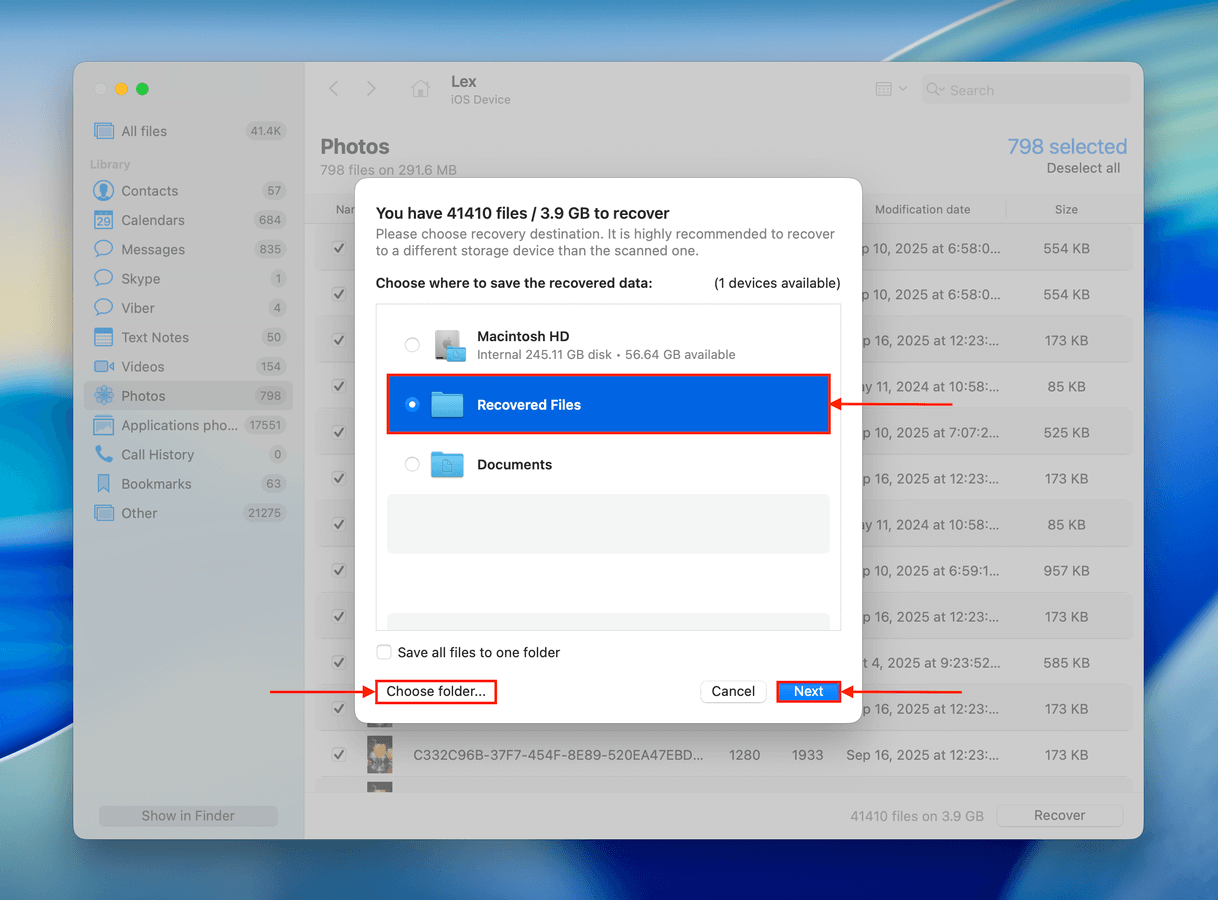Click the Text Notes icon

pos(103,337)
